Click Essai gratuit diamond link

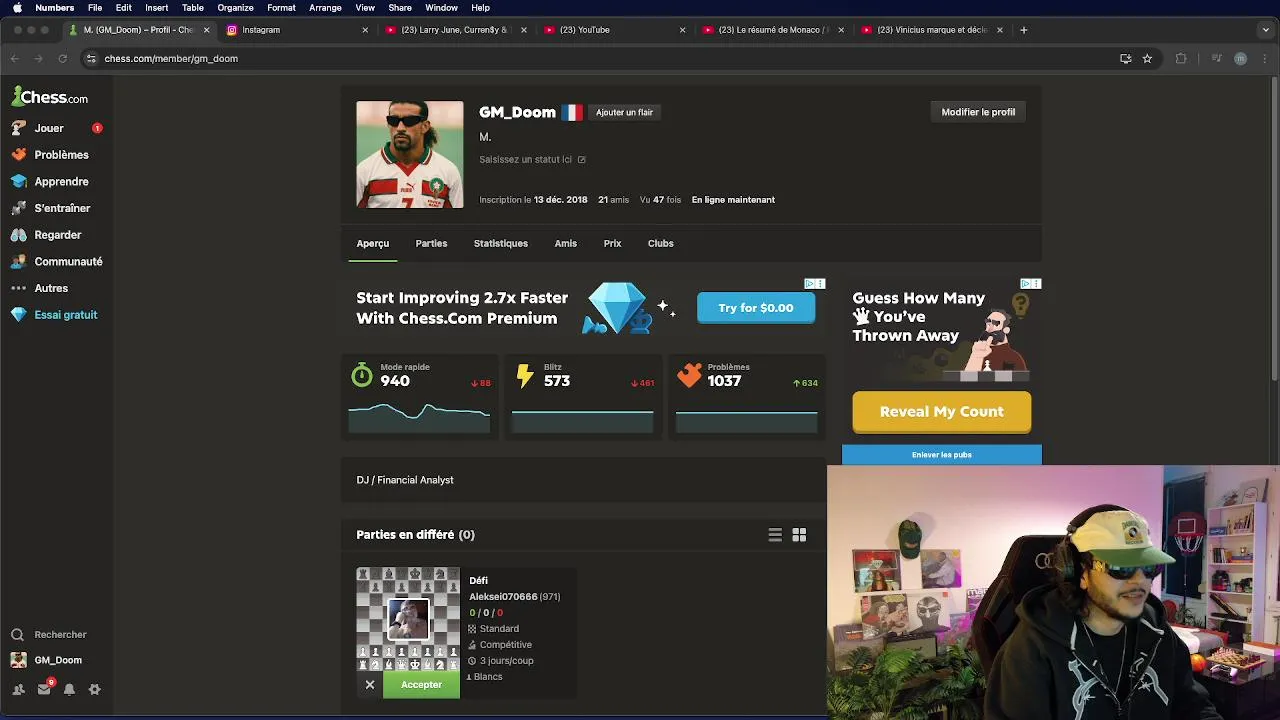(65, 315)
